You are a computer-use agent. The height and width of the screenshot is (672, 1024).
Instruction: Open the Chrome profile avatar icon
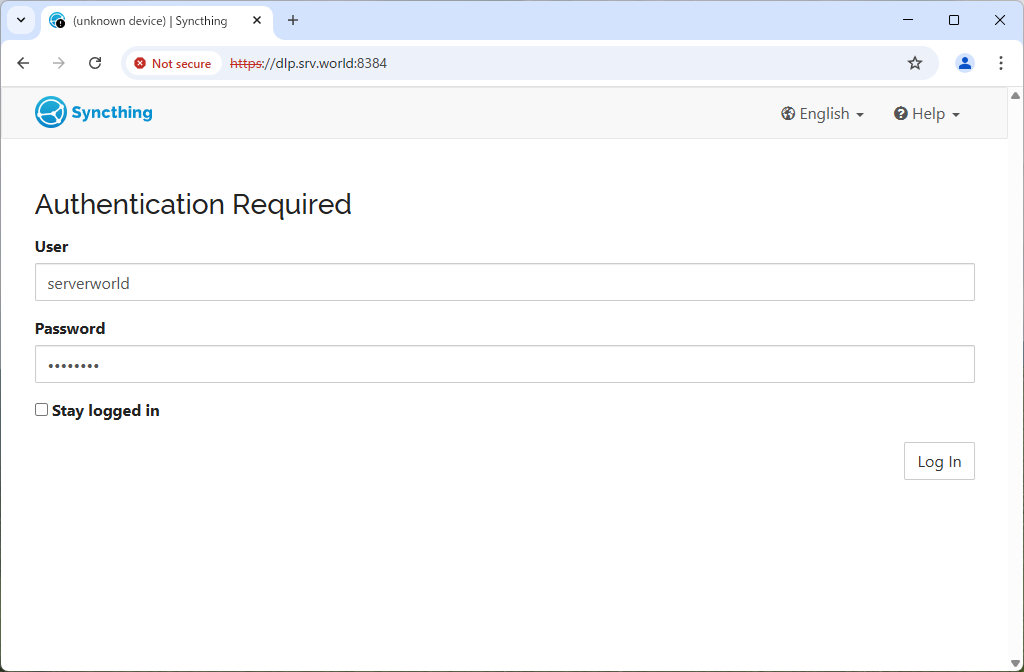(964, 63)
